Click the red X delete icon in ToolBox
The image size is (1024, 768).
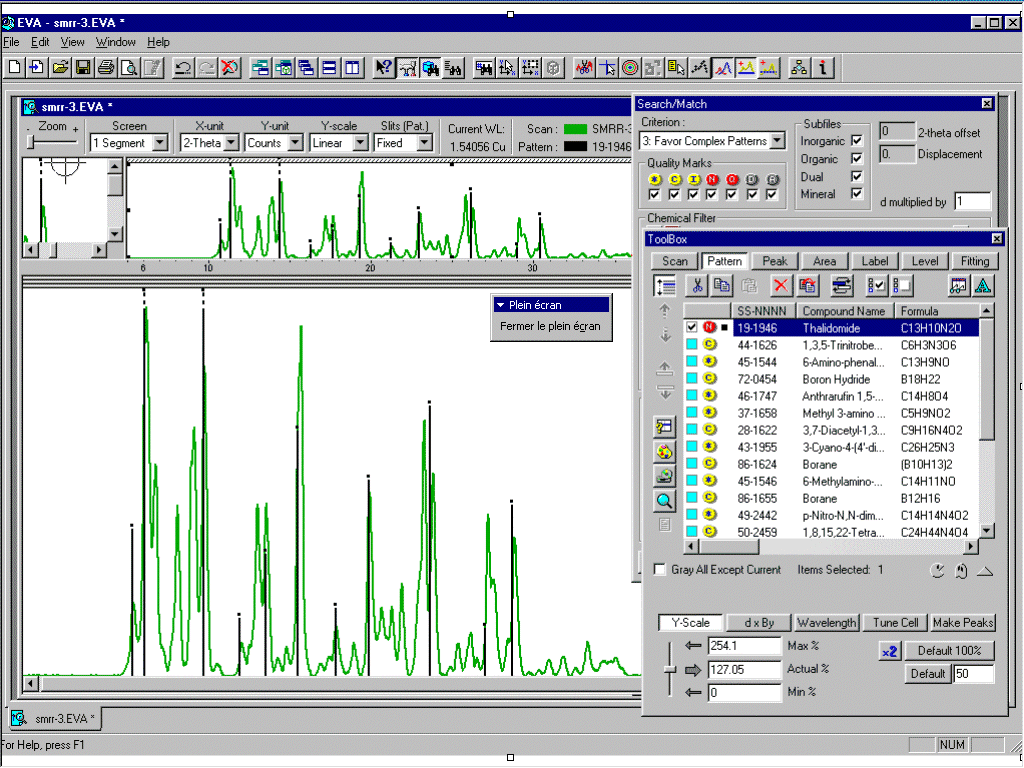[x=781, y=286]
